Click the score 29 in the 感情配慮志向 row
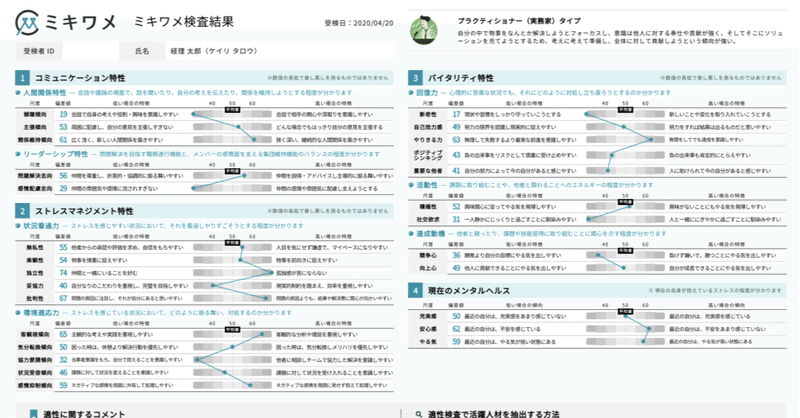 pos(63,188)
